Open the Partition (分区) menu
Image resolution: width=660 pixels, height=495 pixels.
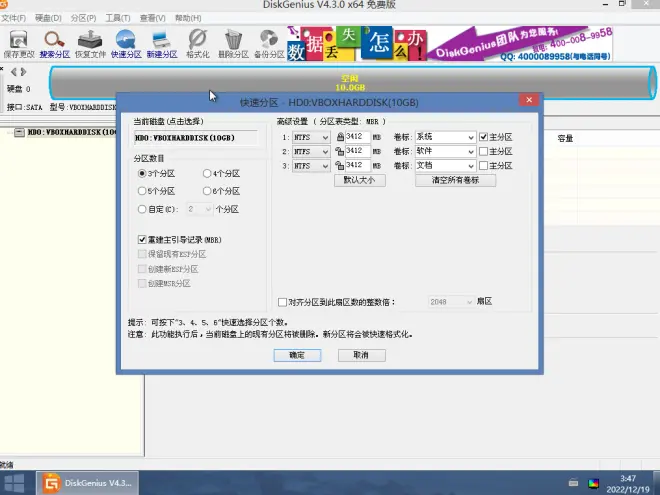click(83, 18)
